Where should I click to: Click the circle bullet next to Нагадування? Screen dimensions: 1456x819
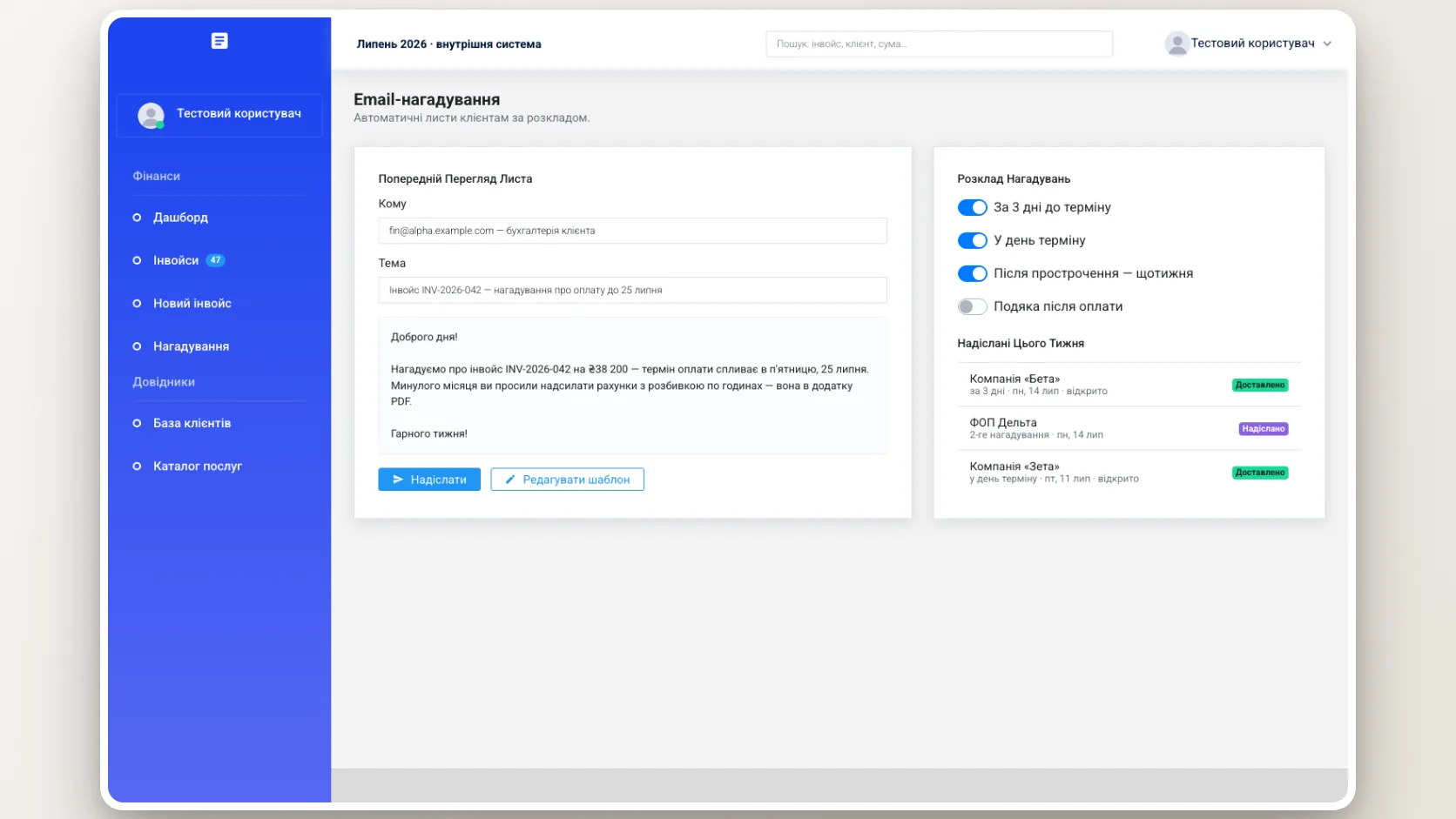pos(137,346)
